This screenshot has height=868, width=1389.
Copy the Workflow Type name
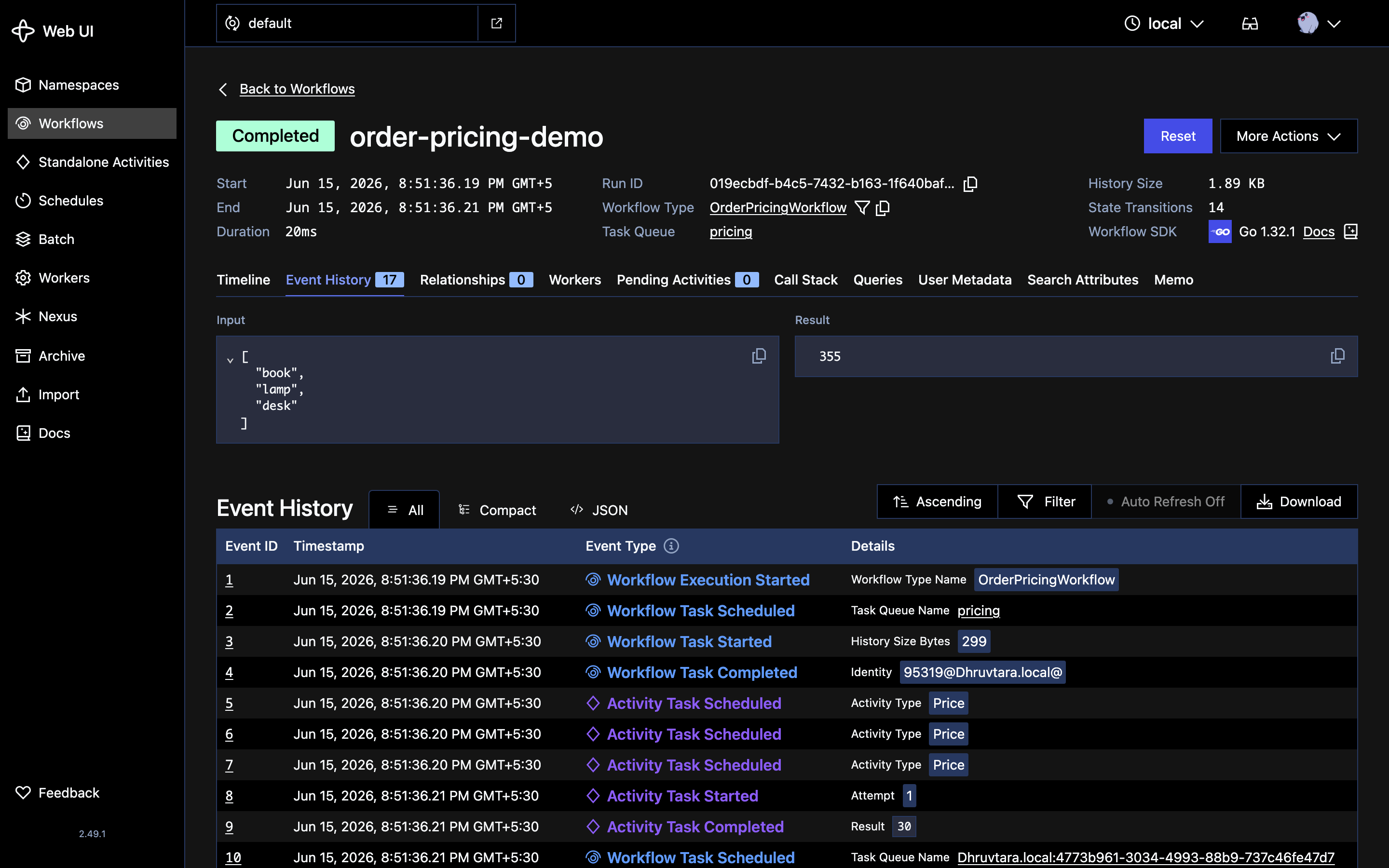(883, 207)
